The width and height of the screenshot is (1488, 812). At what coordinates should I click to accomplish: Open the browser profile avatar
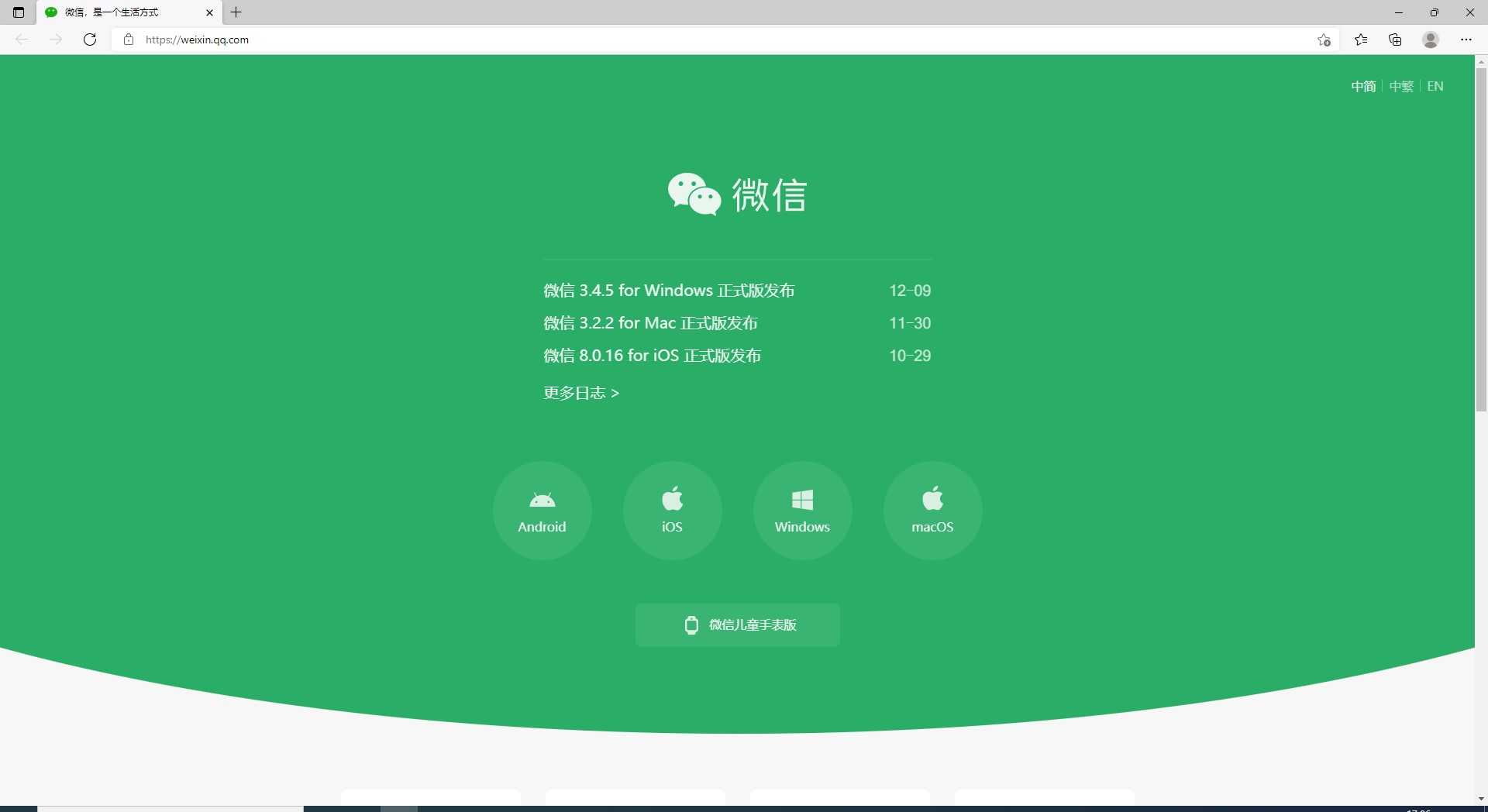[x=1431, y=40]
